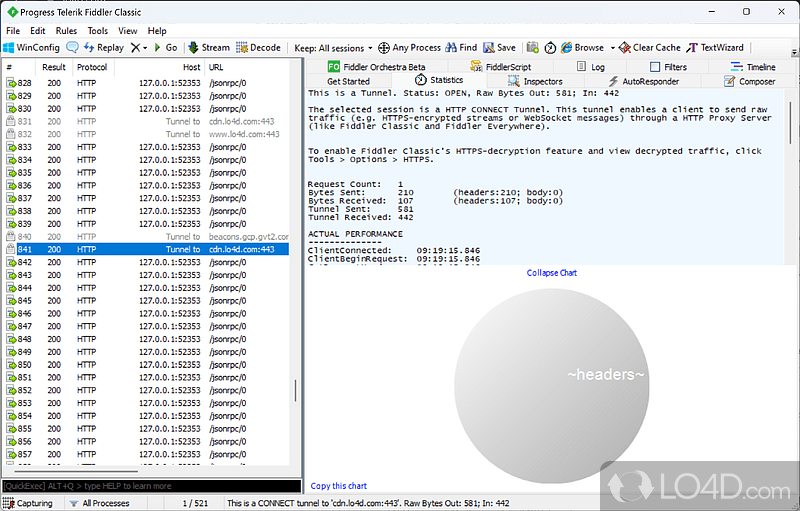Toggle the Capturing status indicator
The width and height of the screenshot is (800, 511).
[28, 503]
